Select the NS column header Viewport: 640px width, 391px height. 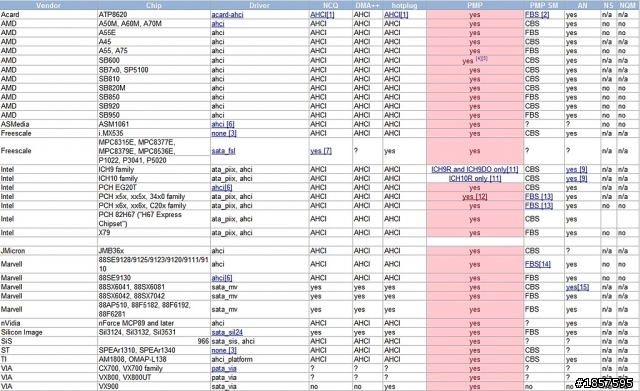(x=608, y=5)
